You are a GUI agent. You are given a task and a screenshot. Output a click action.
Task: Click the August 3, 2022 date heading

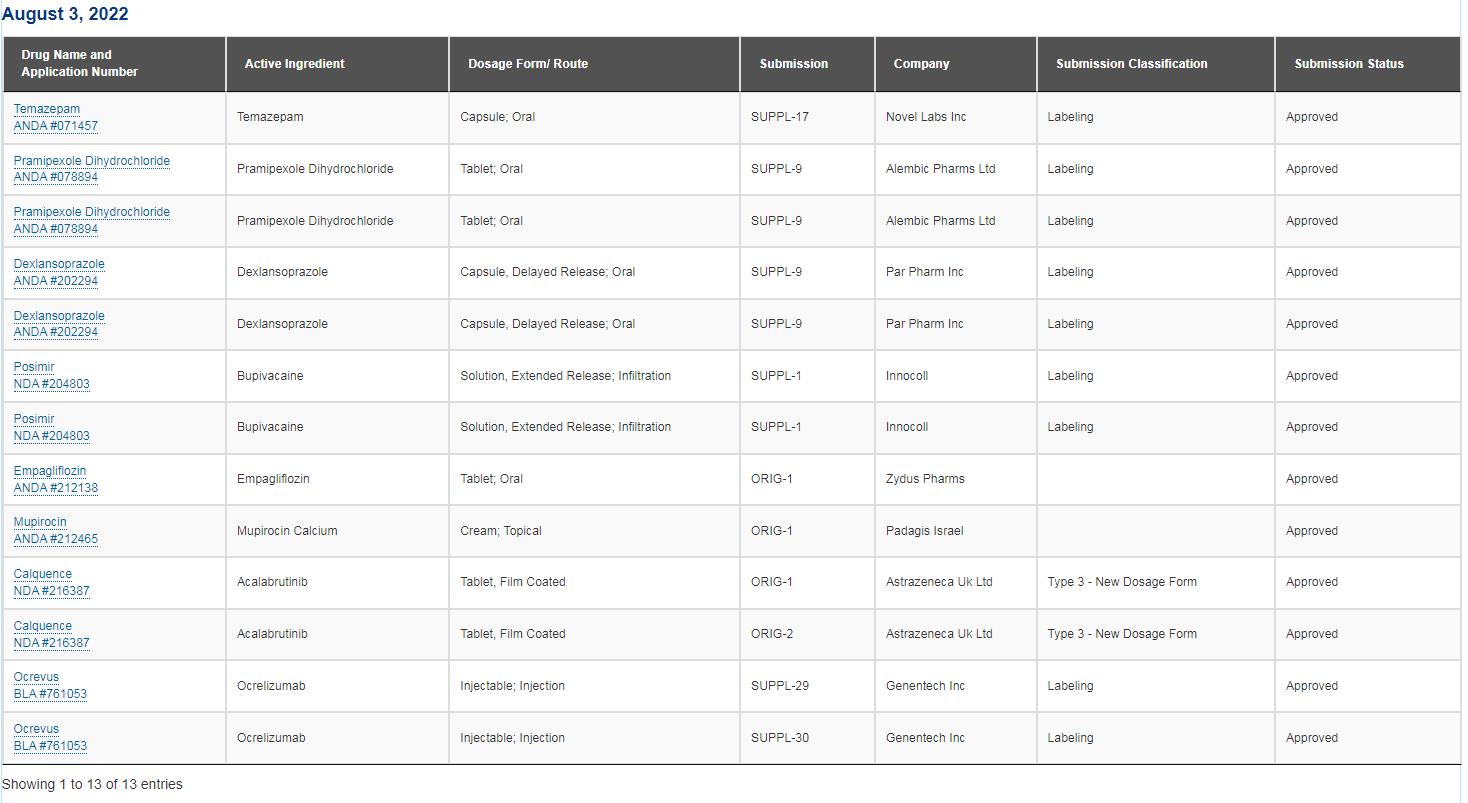65,15
